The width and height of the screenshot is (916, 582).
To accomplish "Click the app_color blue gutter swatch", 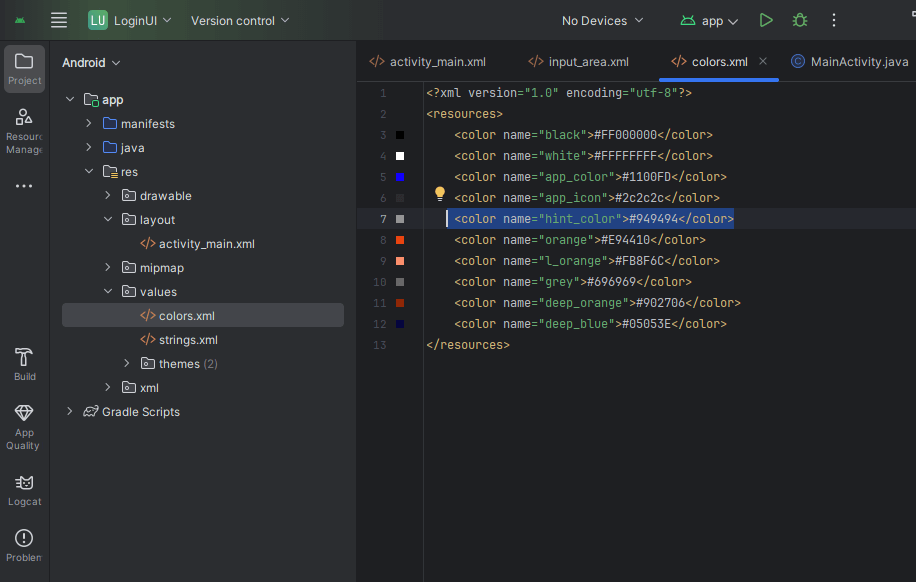I will tap(400, 177).
